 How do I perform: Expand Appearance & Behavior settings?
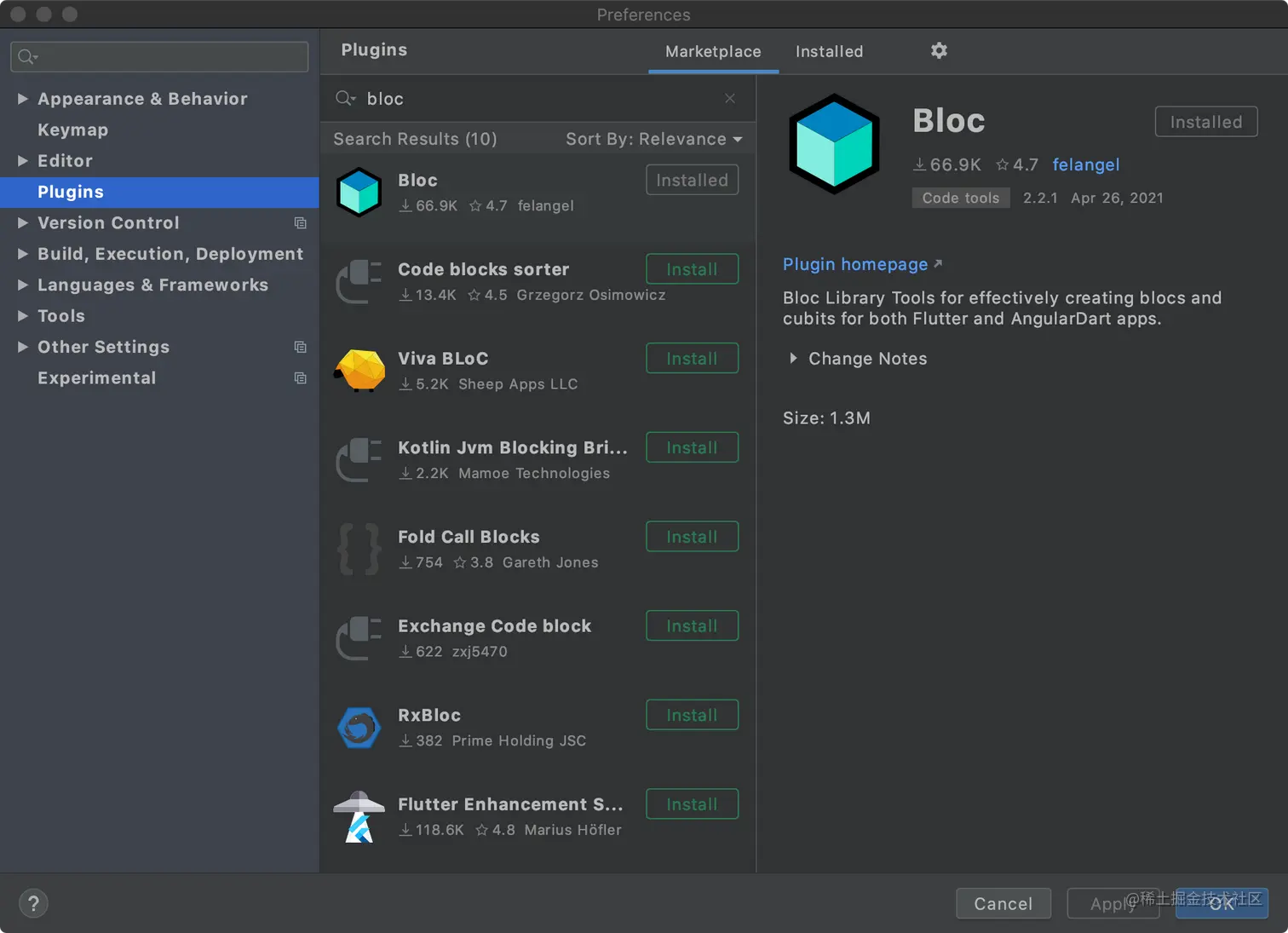(x=23, y=99)
